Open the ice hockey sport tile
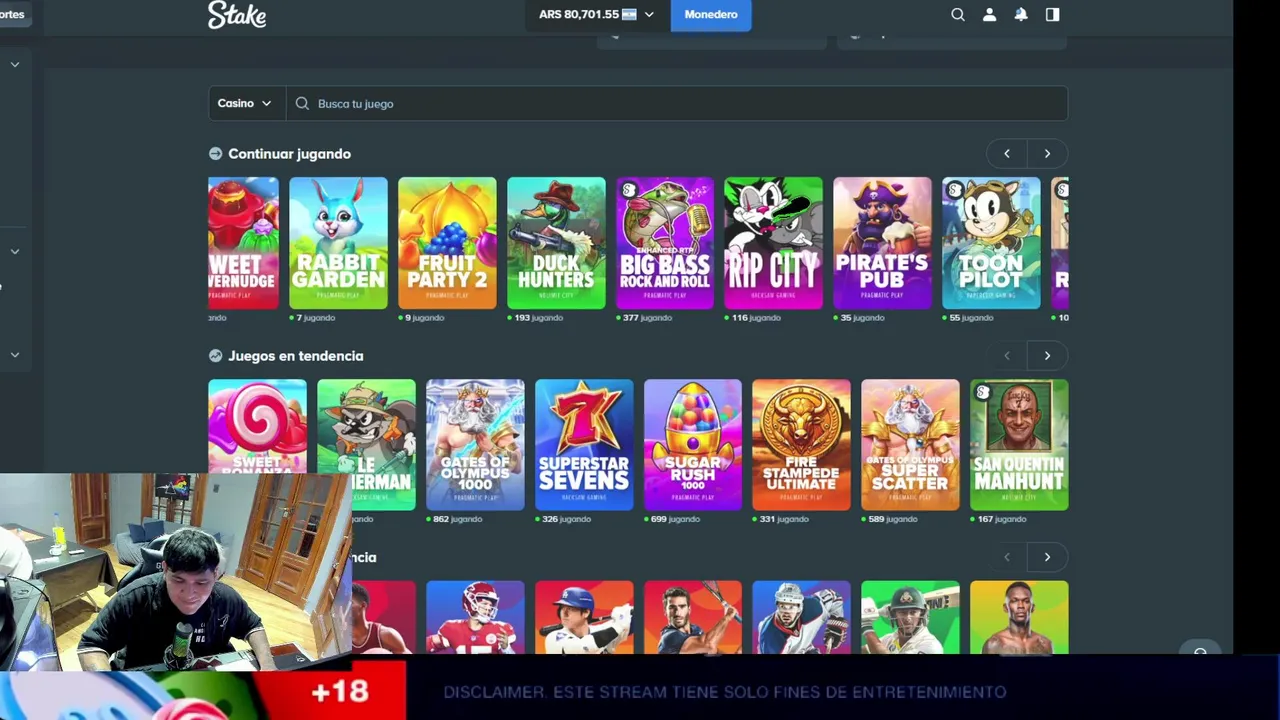 pyautogui.click(x=801, y=617)
